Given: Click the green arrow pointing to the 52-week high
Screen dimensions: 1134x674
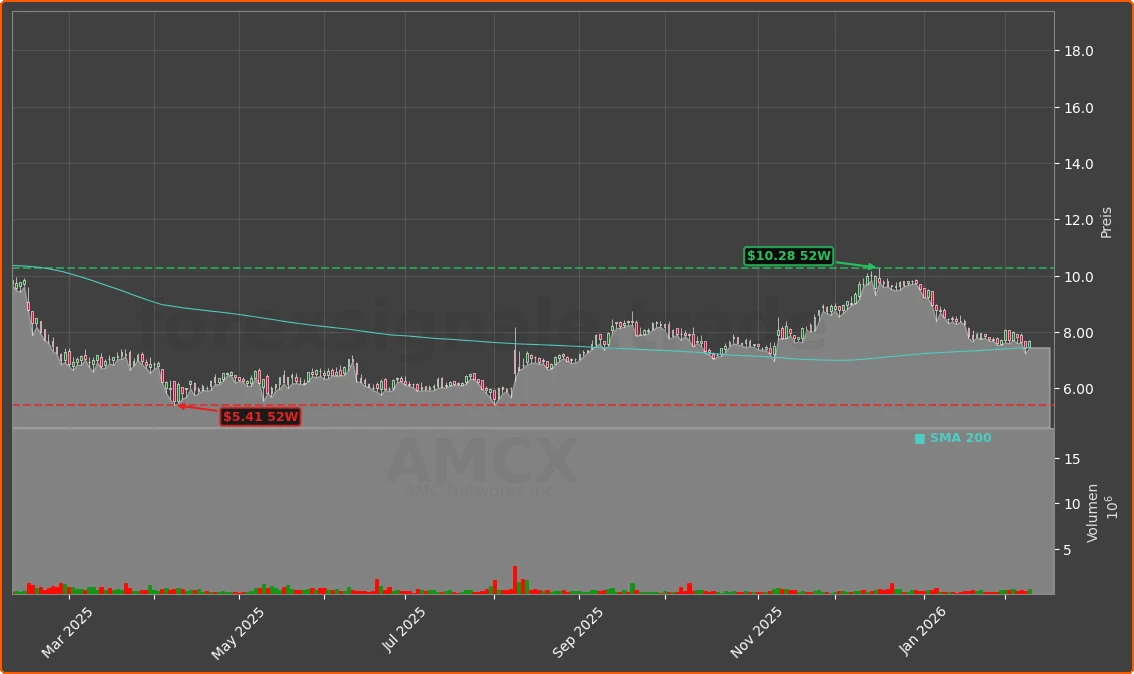Looking at the screenshot, I should (855, 263).
